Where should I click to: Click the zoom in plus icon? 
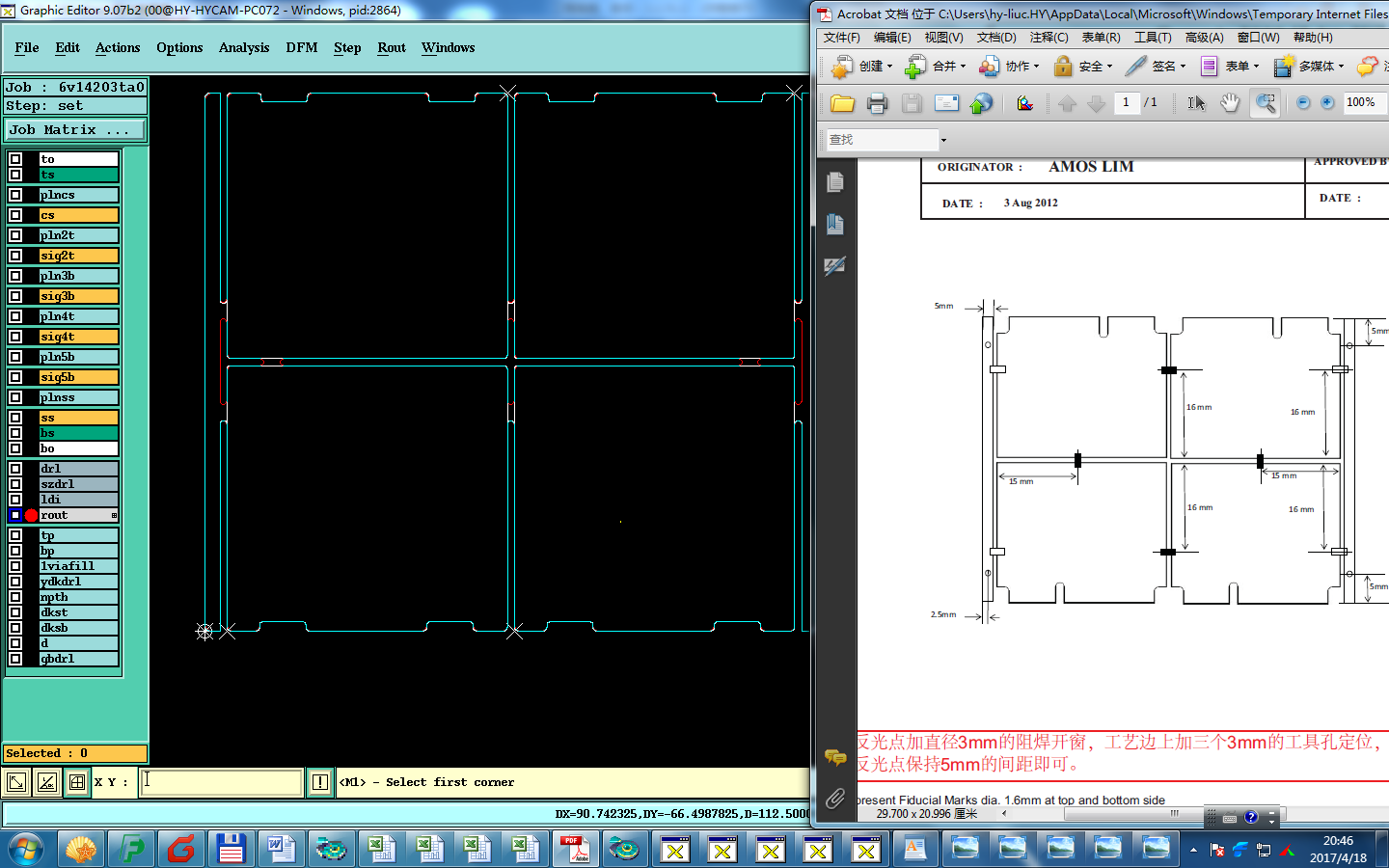coord(1327,103)
